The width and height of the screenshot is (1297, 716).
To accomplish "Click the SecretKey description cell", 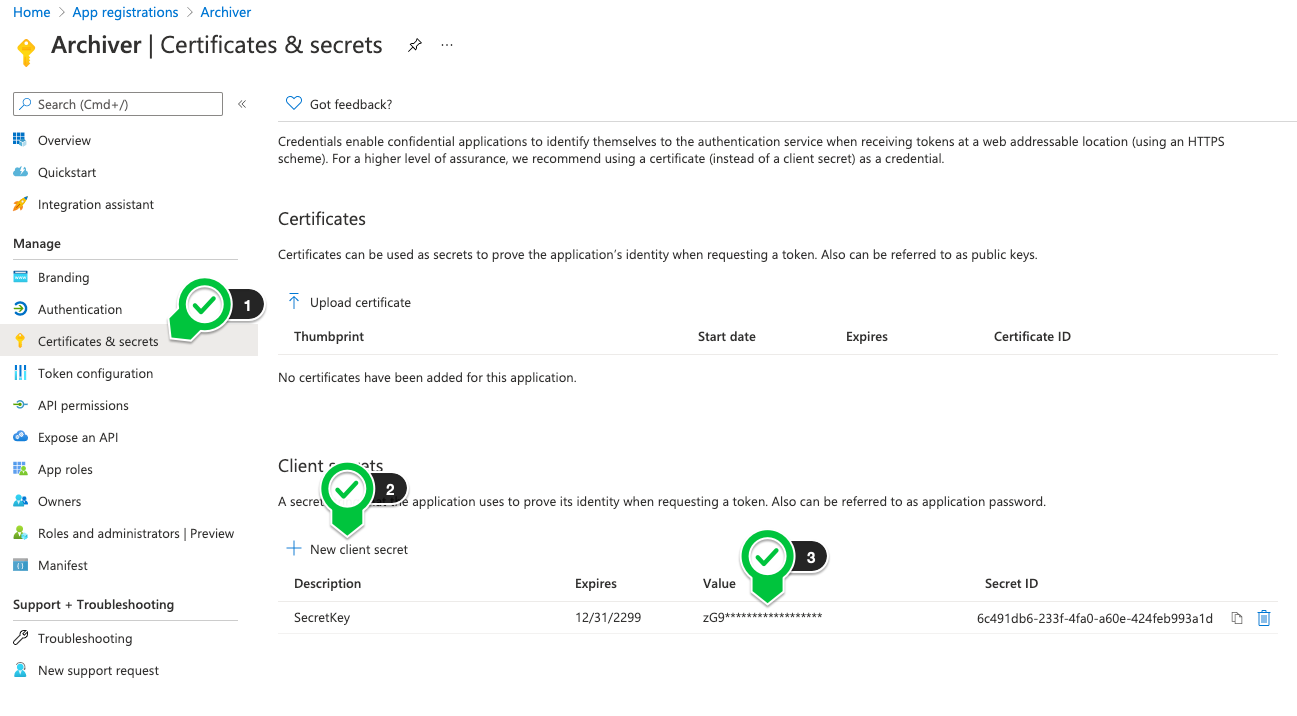I will [322, 617].
